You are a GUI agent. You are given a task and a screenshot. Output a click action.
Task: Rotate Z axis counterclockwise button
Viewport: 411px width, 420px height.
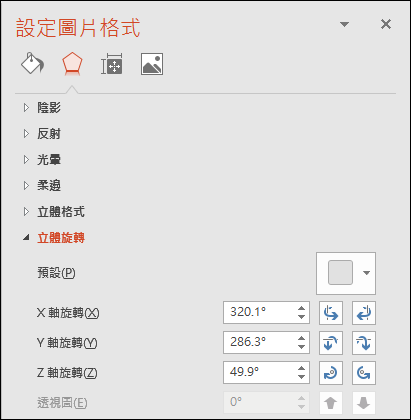click(364, 373)
